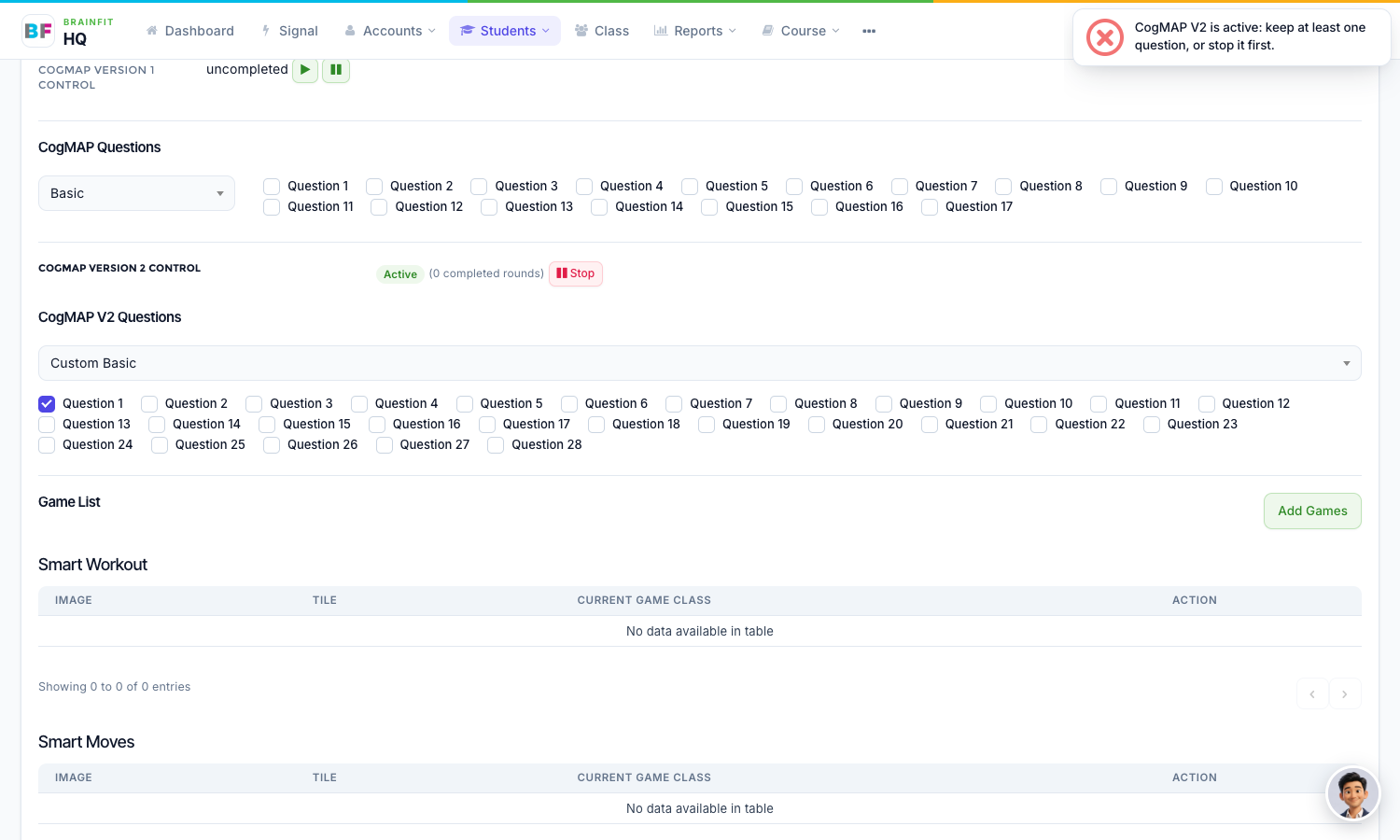Check CogMAP V1 Question 10
The height and width of the screenshot is (840, 1400).
[x=1214, y=187]
